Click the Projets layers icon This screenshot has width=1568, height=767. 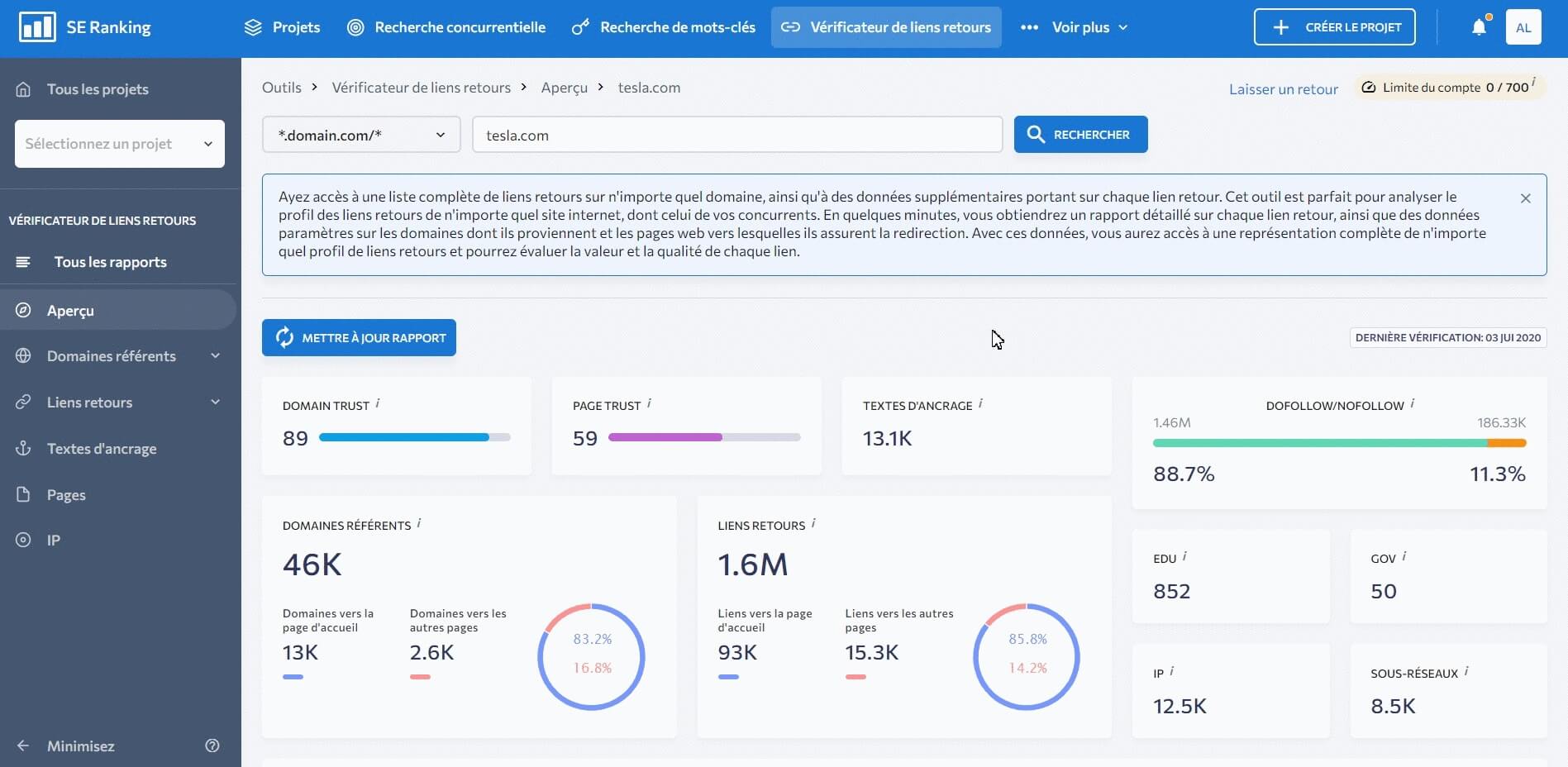click(253, 27)
